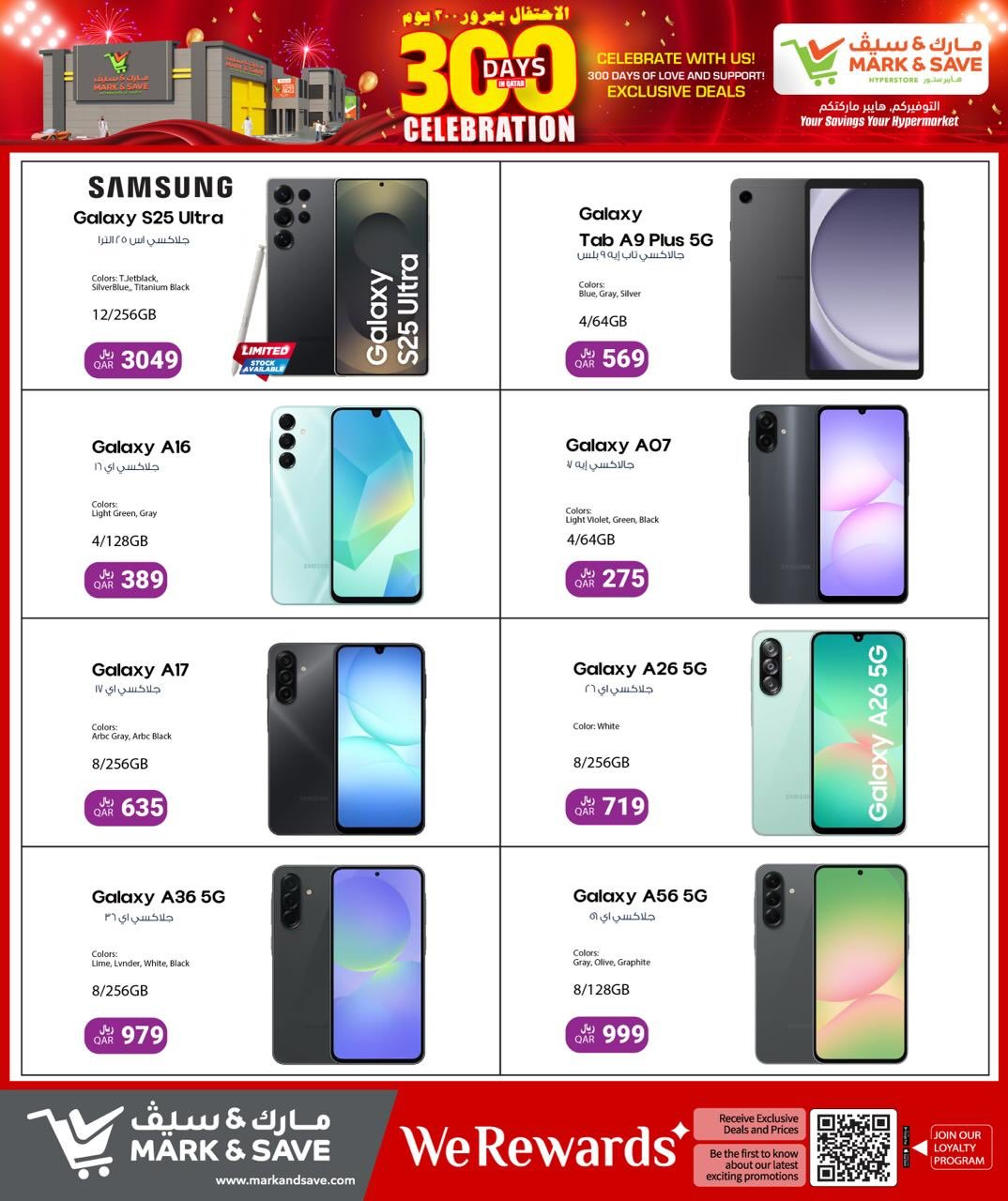This screenshot has height=1201, width=1008.
Task: Select the QAR 569 price tag
Action: point(606,358)
